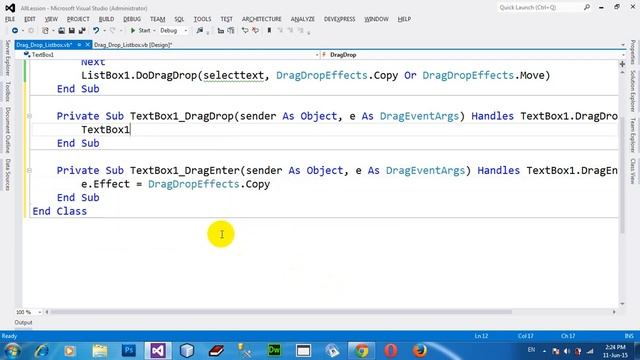640x360 pixels.
Task: Open the Navigate Backward dropdown arrow
Action: pos(23,31)
